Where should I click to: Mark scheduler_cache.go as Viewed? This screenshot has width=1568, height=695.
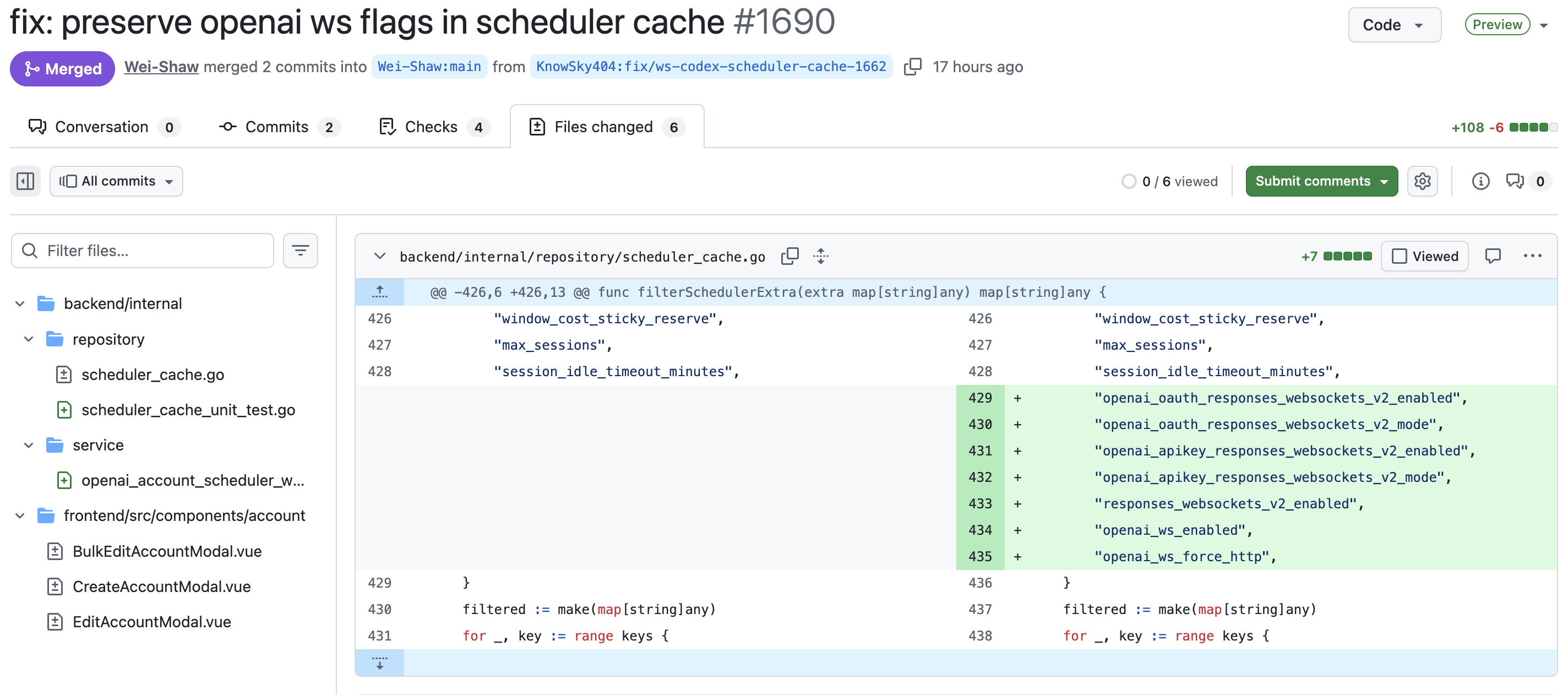coord(1425,257)
